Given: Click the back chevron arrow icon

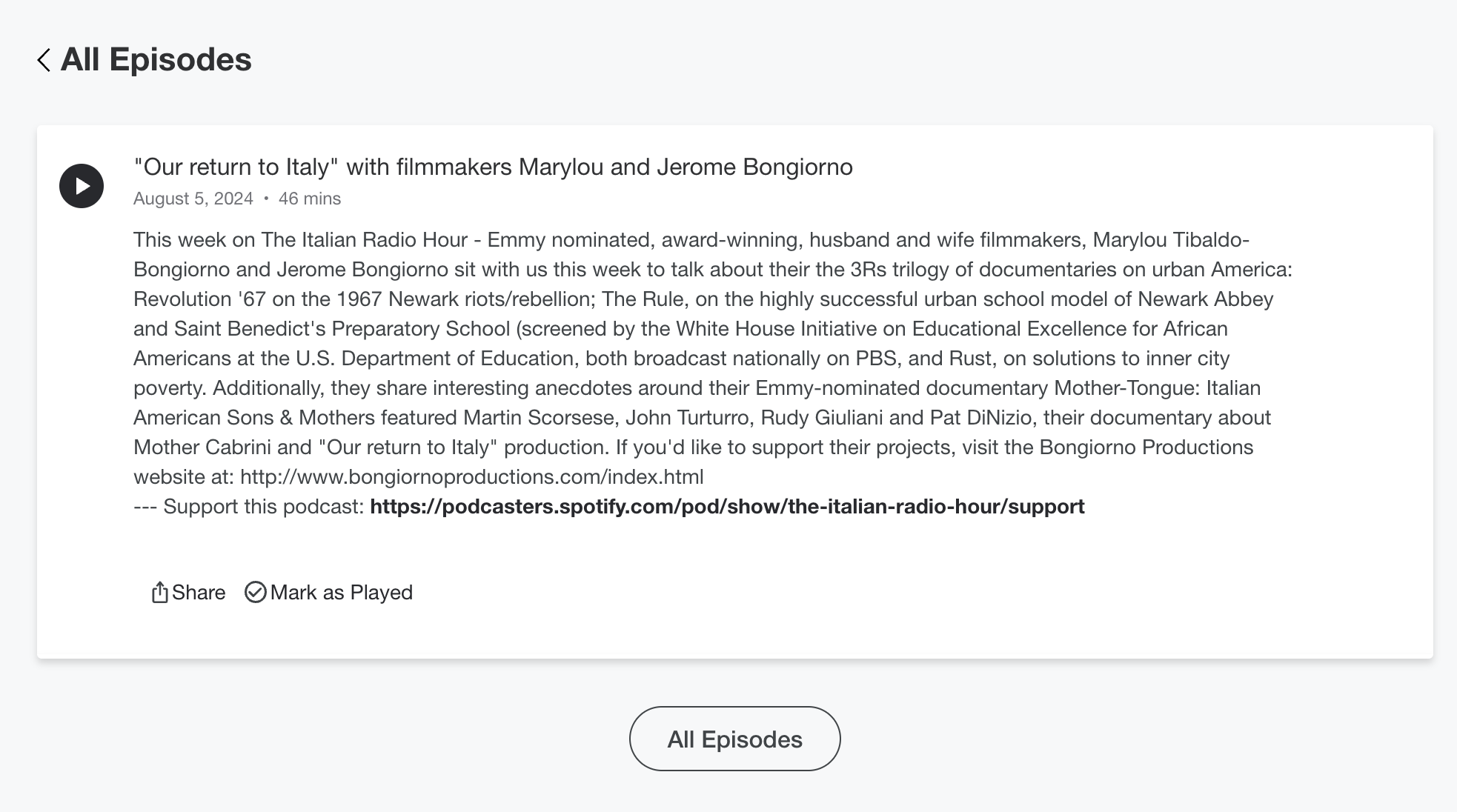Looking at the screenshot, I should click(44, 60).
